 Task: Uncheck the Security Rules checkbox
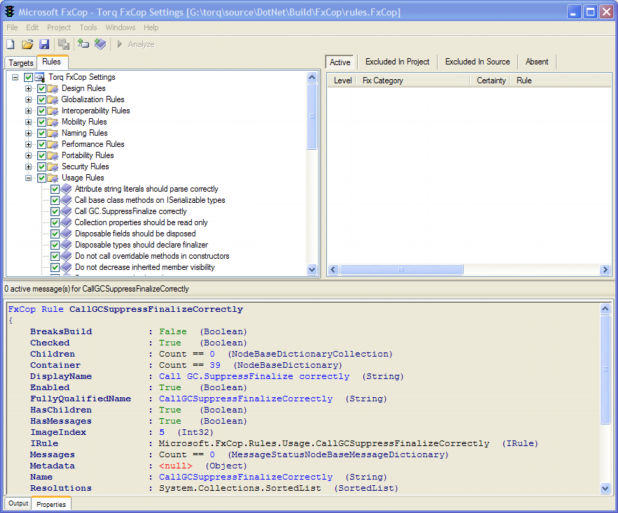(42, 166)
